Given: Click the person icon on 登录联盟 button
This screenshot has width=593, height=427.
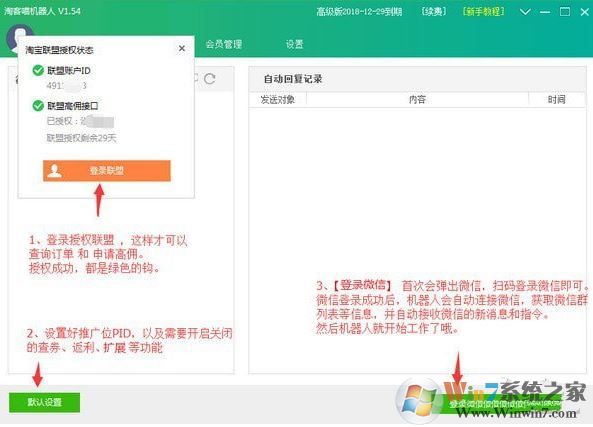Looking at the screenshot, I should click(55, 171).
